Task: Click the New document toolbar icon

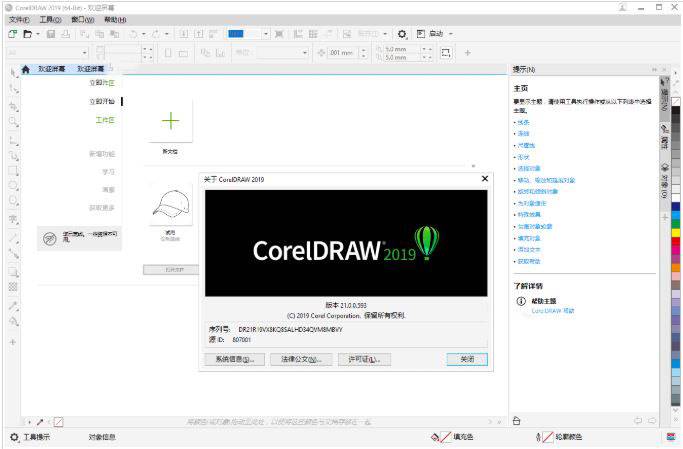Action: coord(13,34)
